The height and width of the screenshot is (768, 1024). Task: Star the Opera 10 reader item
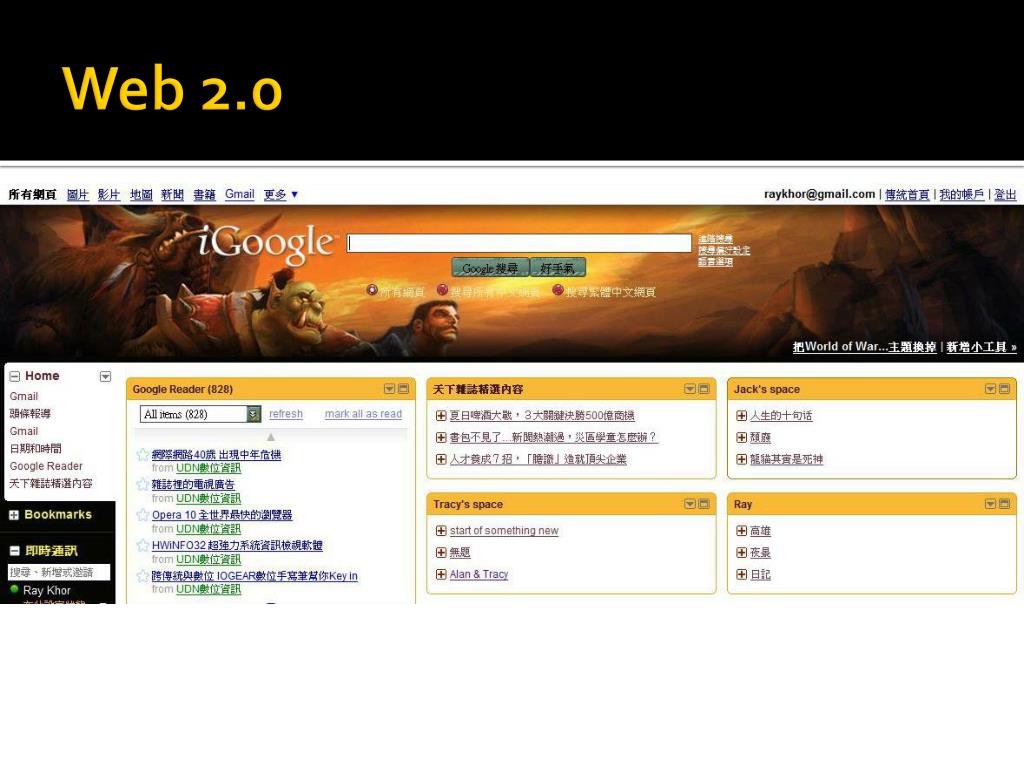[x=143, y=515]
